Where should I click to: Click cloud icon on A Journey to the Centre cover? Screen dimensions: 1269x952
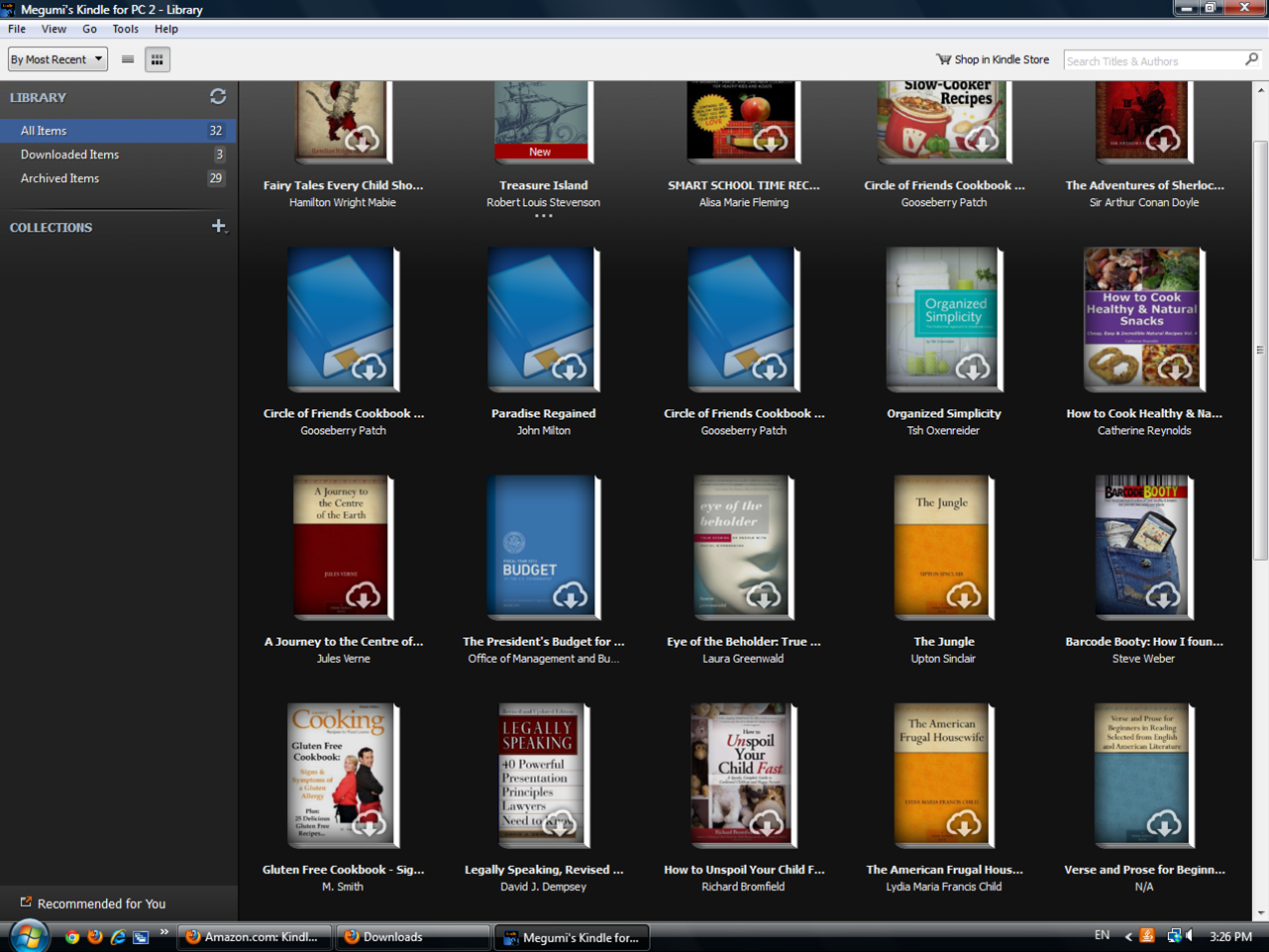click(363, 595)
